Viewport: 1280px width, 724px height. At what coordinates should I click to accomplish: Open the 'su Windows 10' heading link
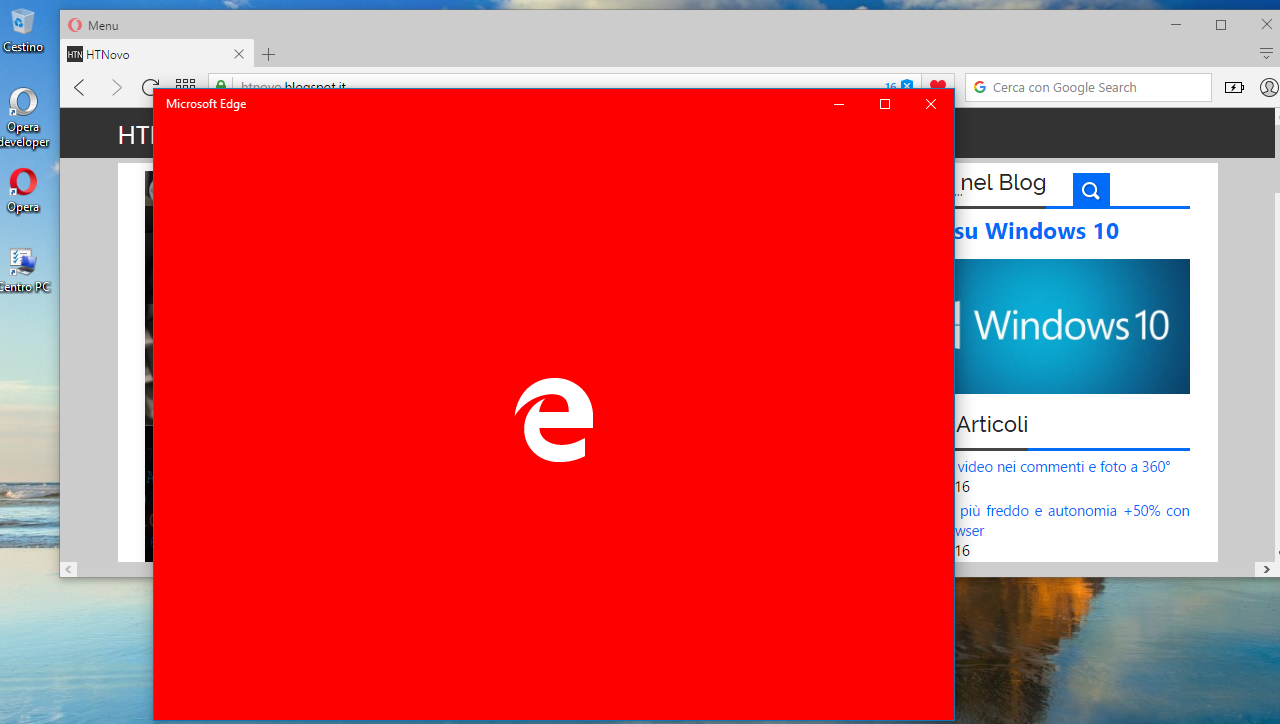[1037, 231]
